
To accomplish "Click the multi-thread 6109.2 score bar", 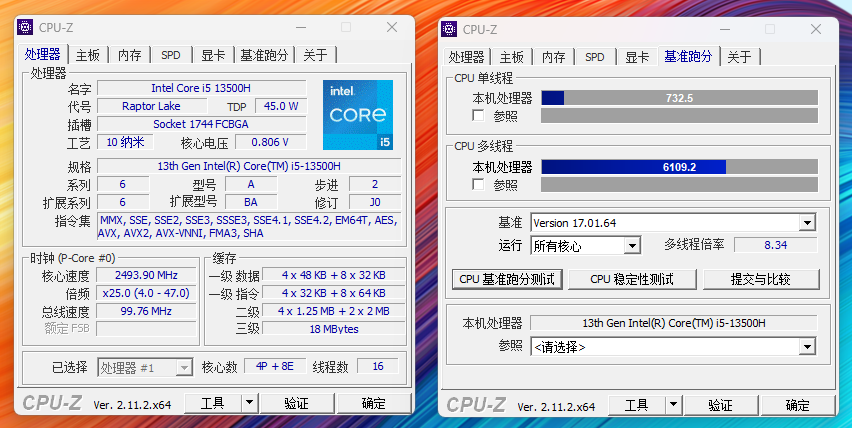I will [x=679, y=167].
